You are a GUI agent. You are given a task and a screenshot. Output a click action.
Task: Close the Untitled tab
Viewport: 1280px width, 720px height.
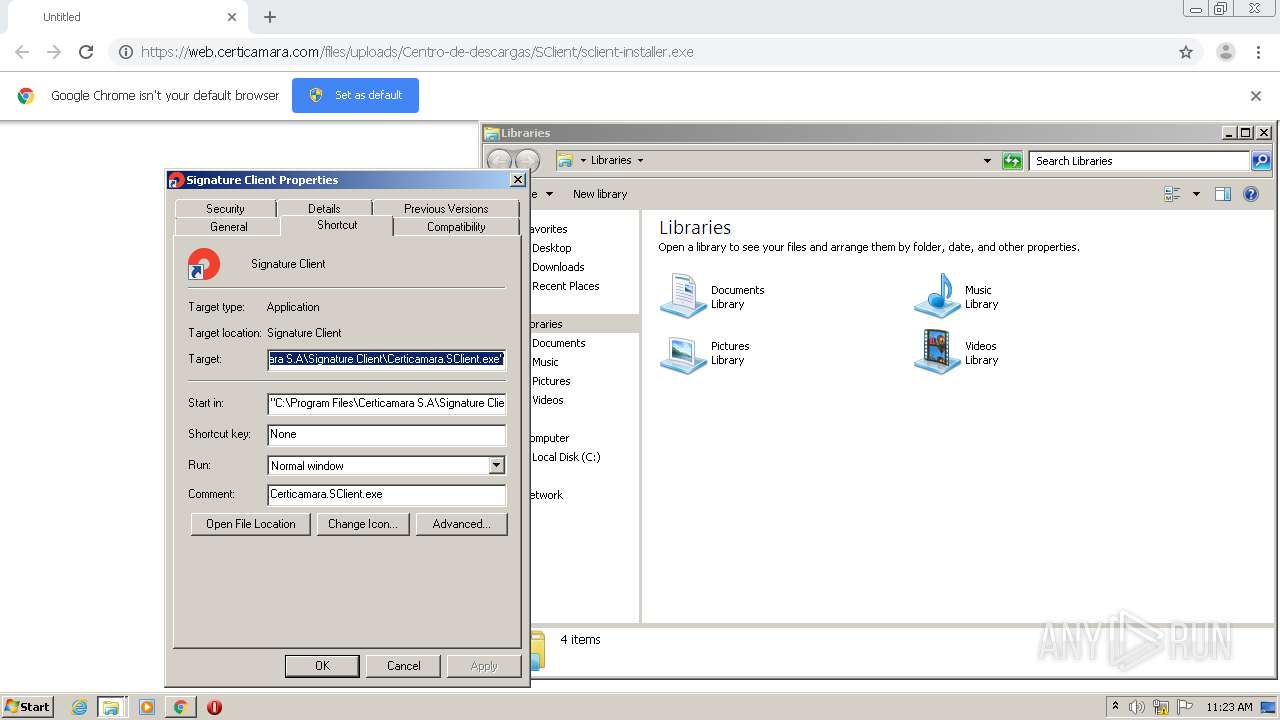point(232,17)
